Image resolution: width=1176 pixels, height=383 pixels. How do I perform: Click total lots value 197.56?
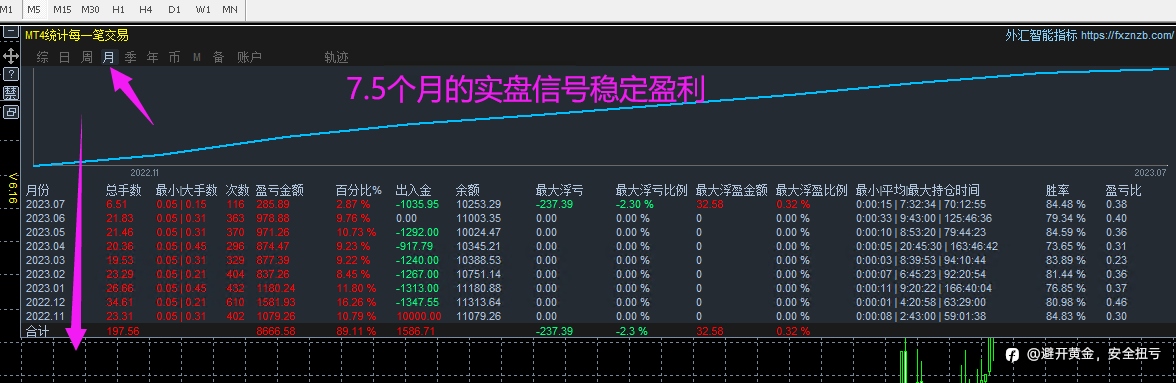coord(124,331)
